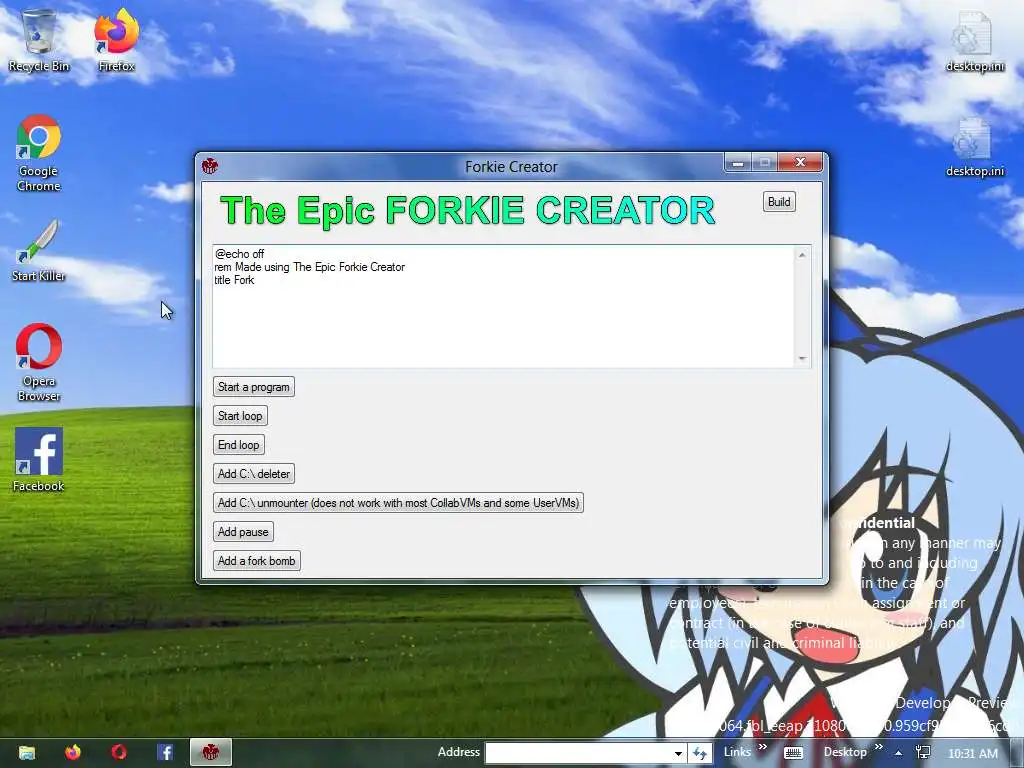Viewport: 1024px width, 768px height.
Task: Click the Links toolbar label
Action: tap(737, 752)
